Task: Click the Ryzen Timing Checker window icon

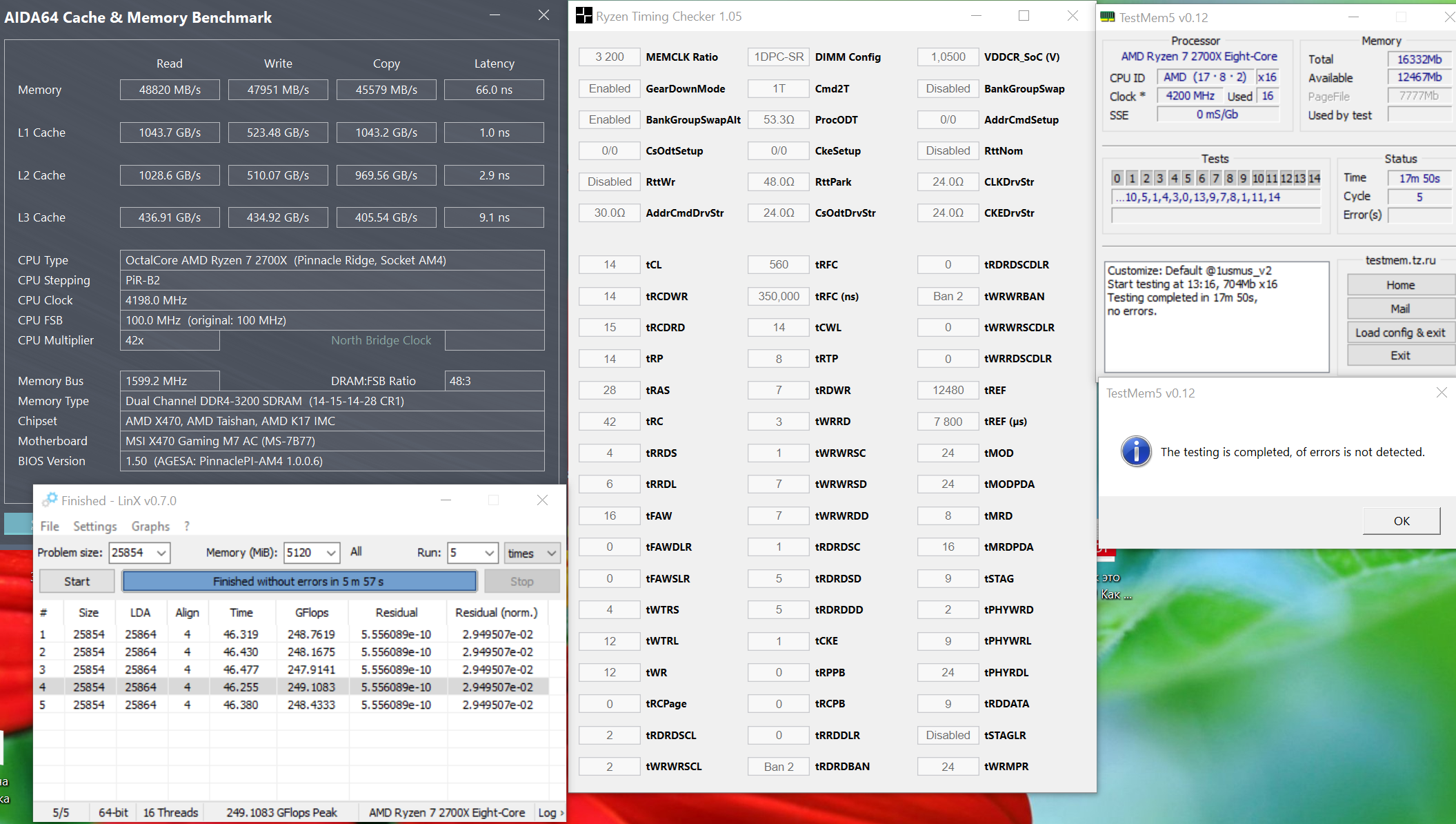Action: coord(584,16)
